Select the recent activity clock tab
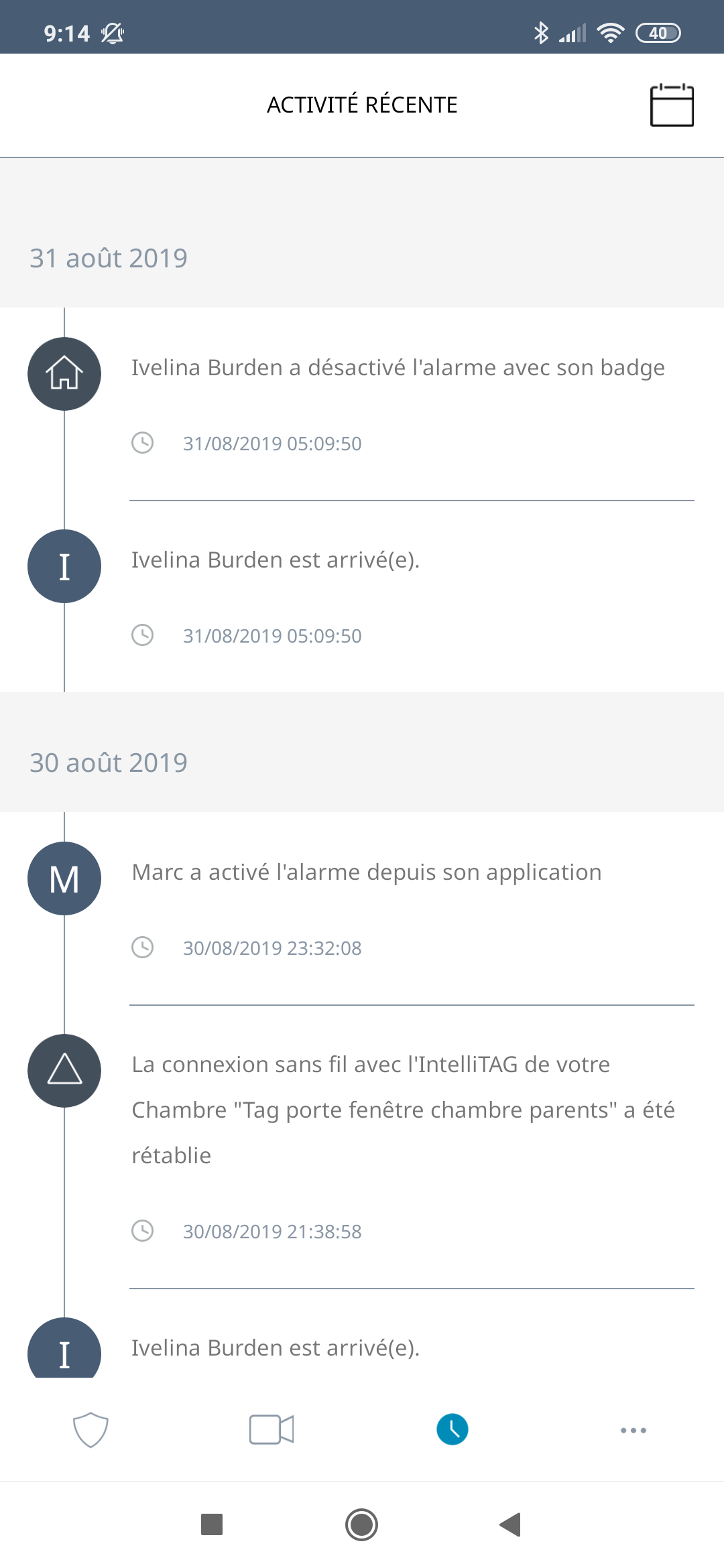 click(452, 1429)
